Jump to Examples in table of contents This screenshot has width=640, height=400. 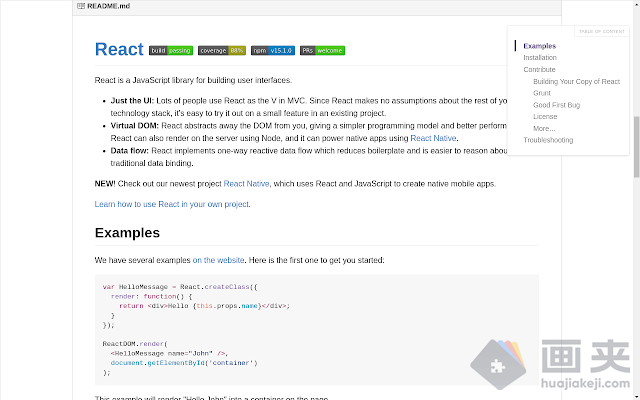click(x=539, y=46)
